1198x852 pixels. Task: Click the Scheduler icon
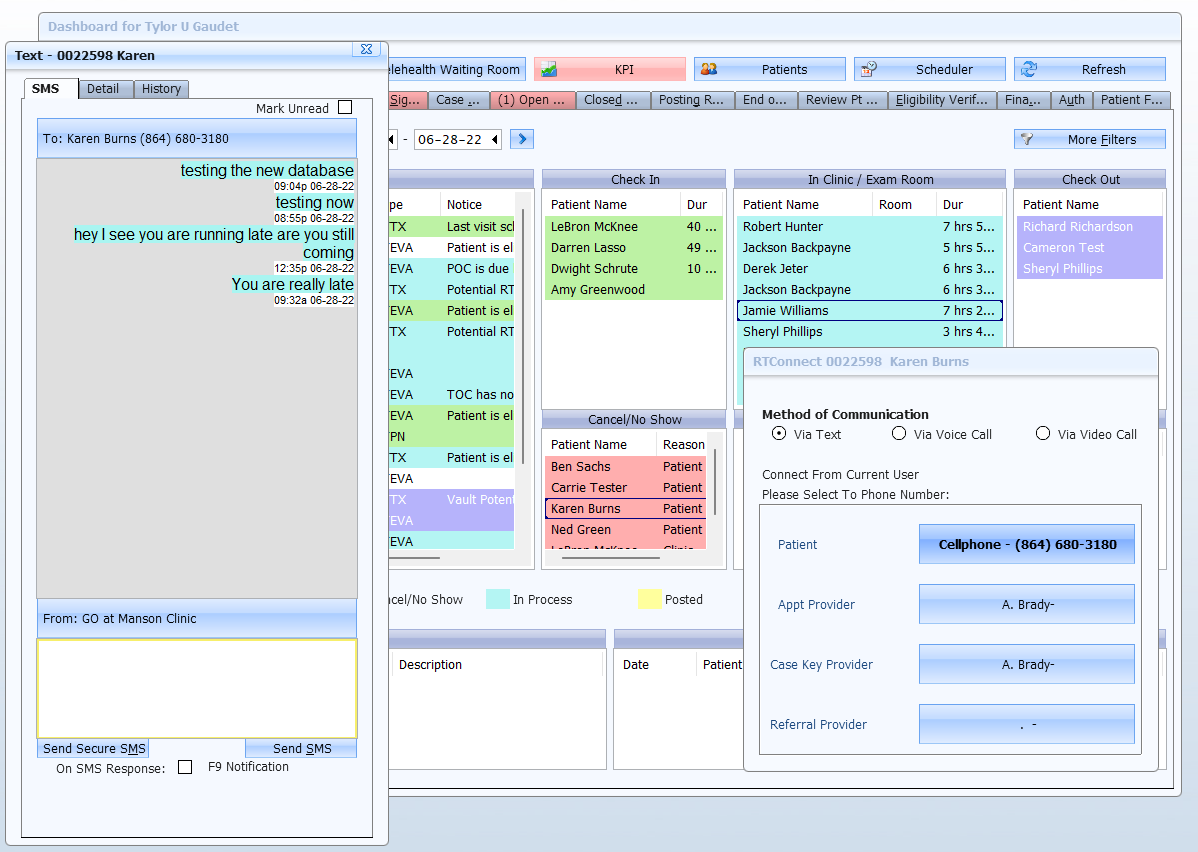pyautogui.click(x=869, y=69)
